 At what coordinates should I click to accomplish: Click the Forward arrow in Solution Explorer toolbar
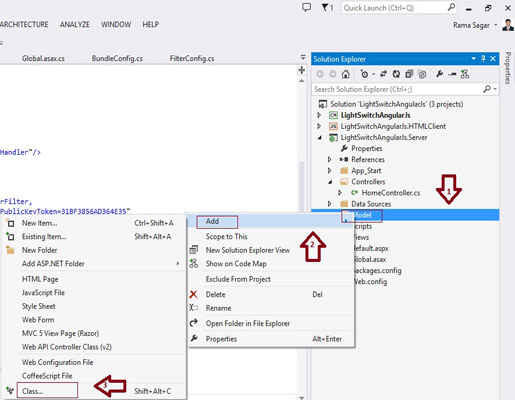pos(333,74)
